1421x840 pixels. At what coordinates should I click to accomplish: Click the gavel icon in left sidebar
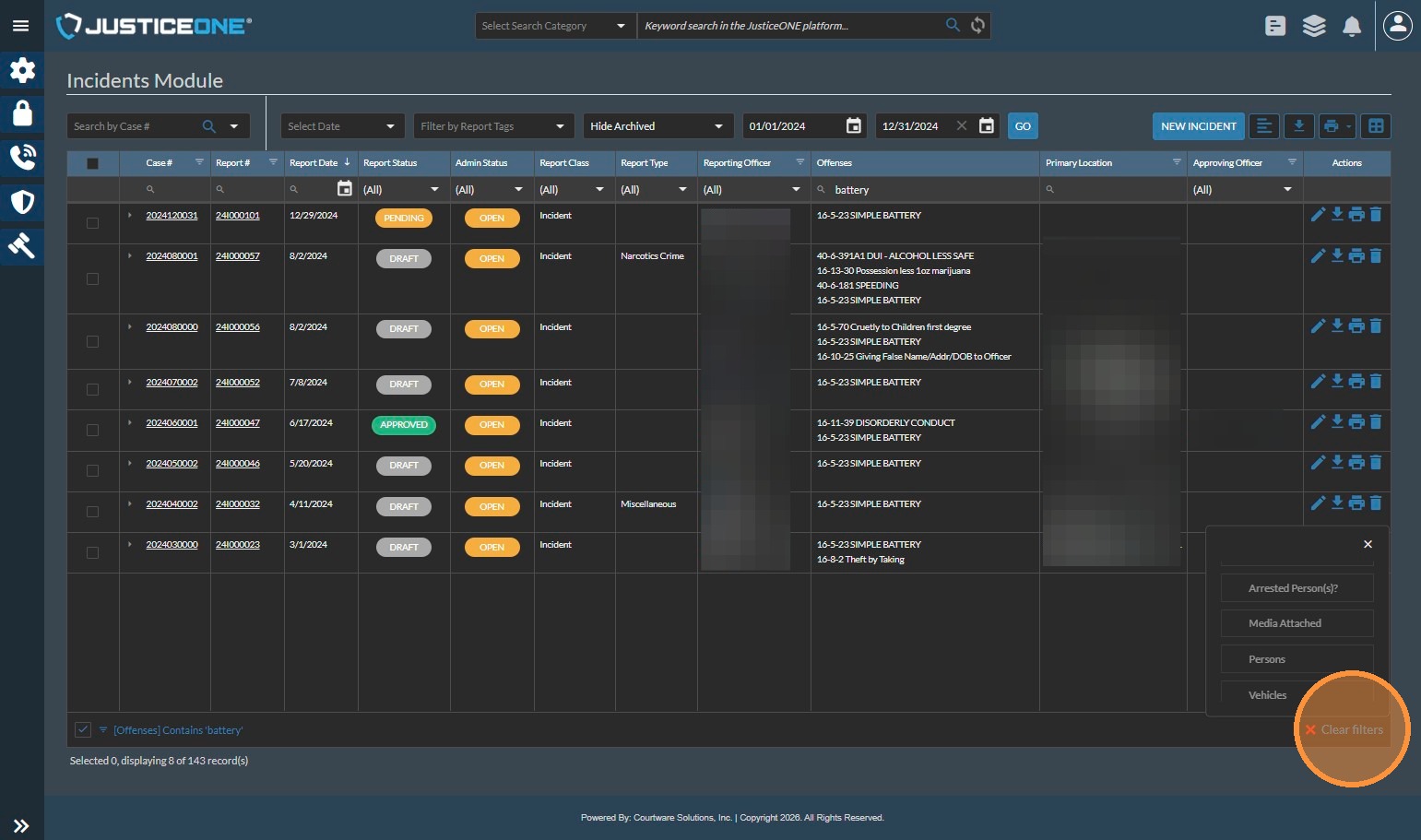(x=22, y=245)
